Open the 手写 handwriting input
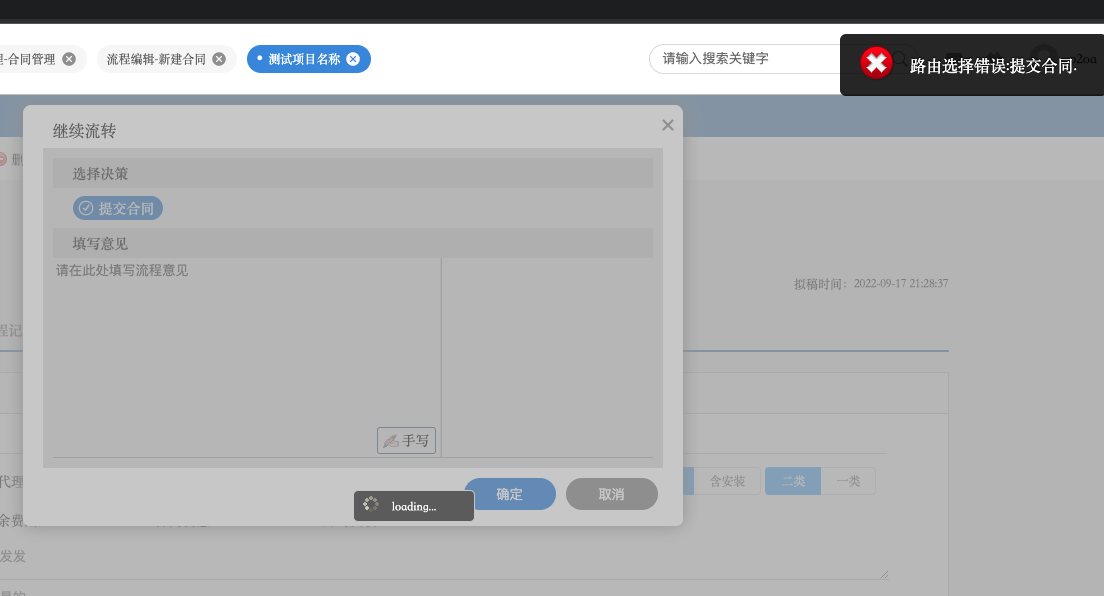The width and height of the screenshot is (1104, 596). tap(406, 440)
